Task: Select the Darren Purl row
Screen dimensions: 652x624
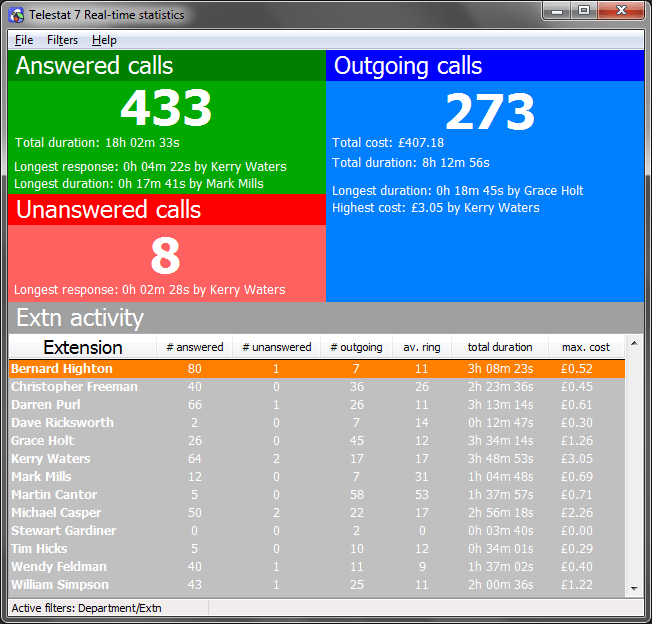Action: (317, 404)
